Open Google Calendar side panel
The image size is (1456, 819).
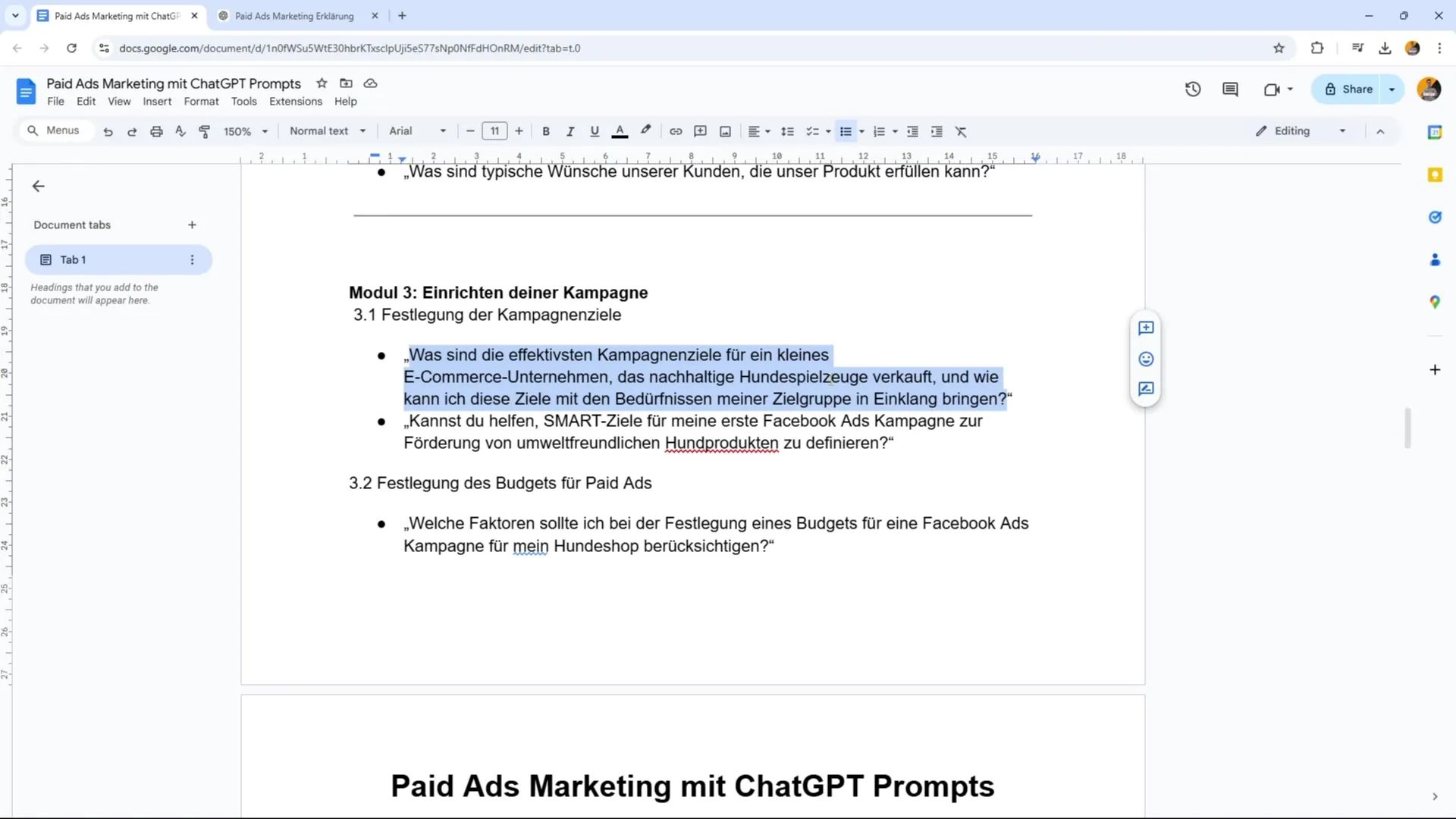point(1435,133)
